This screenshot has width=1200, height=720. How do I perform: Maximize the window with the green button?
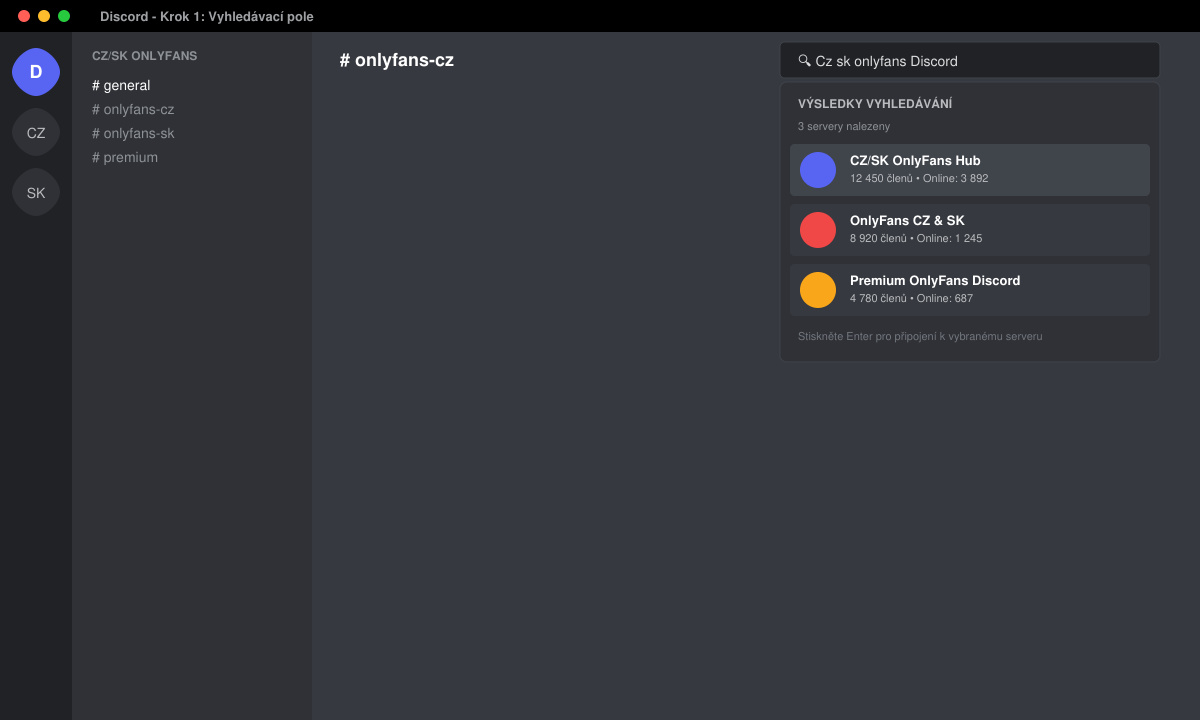click(64, 16)
